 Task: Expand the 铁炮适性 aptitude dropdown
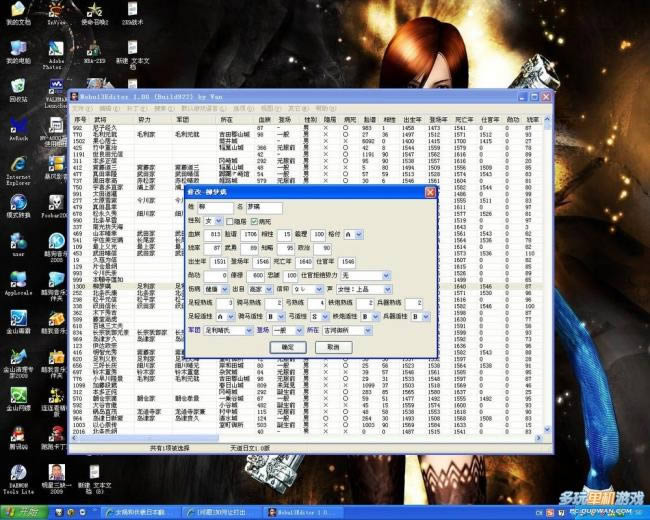pos(370,317)
